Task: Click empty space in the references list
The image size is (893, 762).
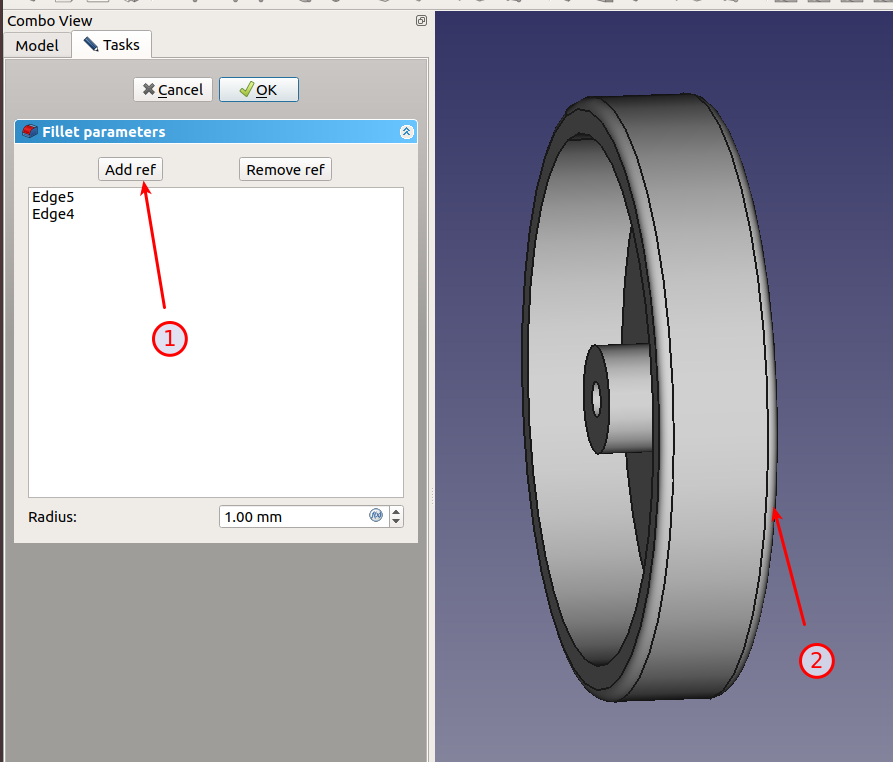Action: (x=215, y=380)
